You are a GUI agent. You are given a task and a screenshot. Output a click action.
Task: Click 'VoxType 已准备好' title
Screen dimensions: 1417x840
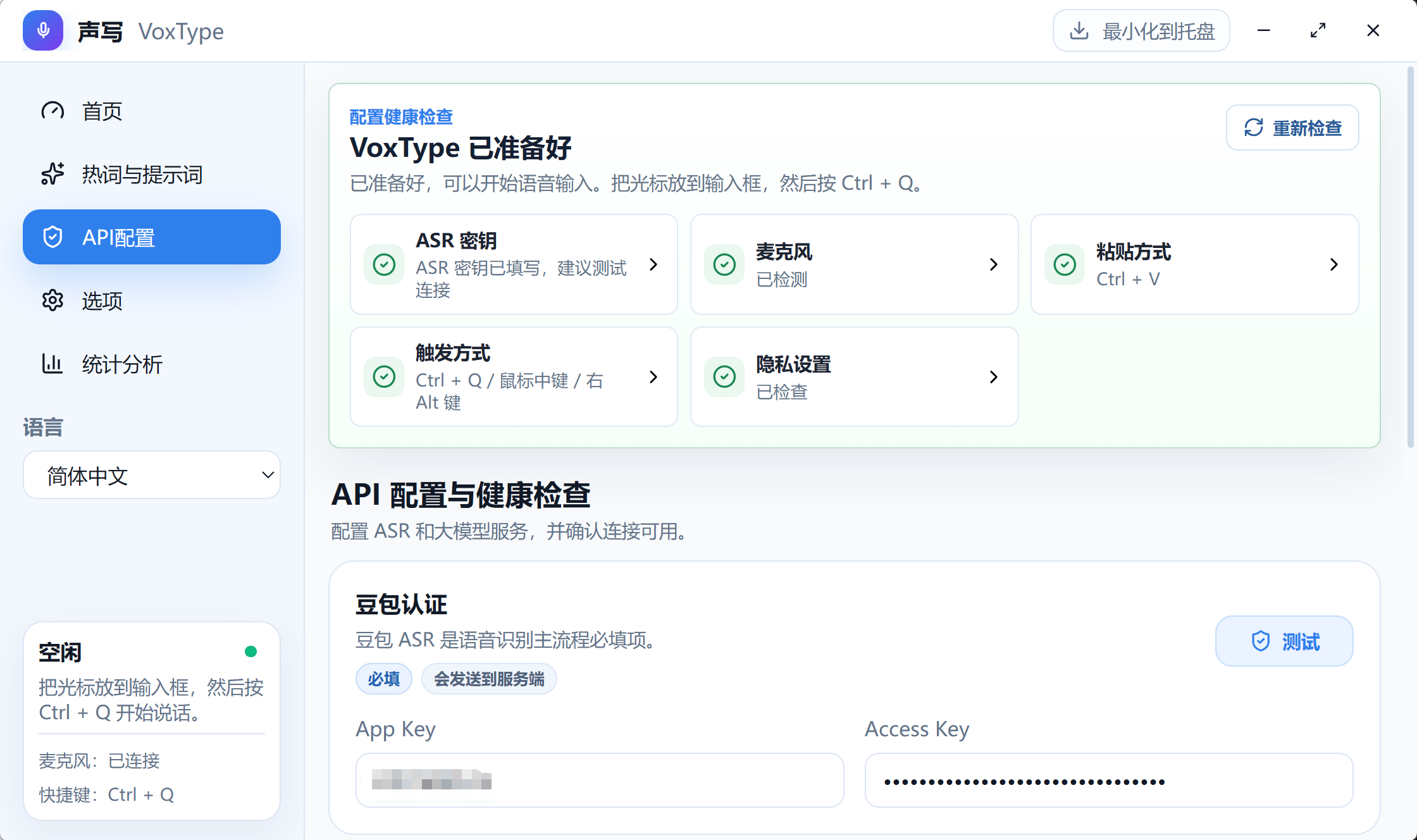461,148
